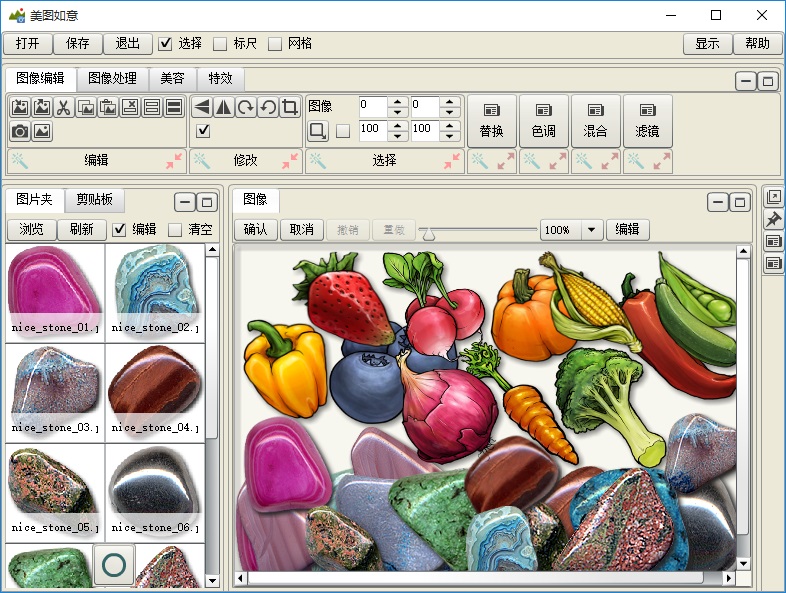Switch to the 图像处理 tab
Viewport: 786px width, 593px height.
pyautogui.click(x=112, y=78)
